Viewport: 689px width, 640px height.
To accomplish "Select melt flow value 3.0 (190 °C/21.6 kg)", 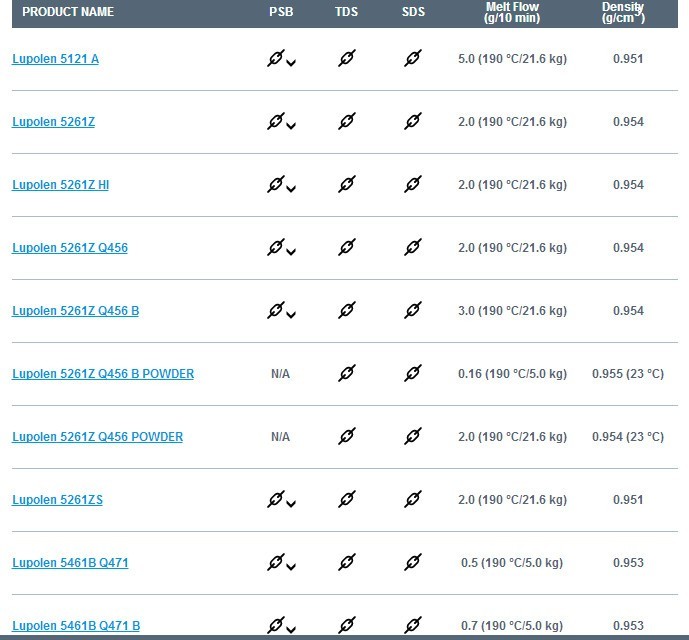I will pos(512,311).
